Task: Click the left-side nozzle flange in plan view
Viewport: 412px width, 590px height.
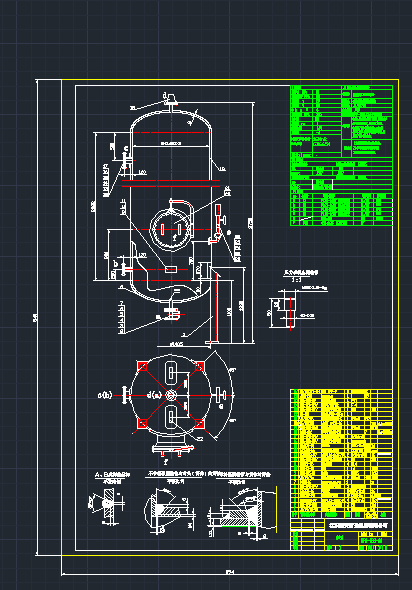Action: (x=126, y=395)
